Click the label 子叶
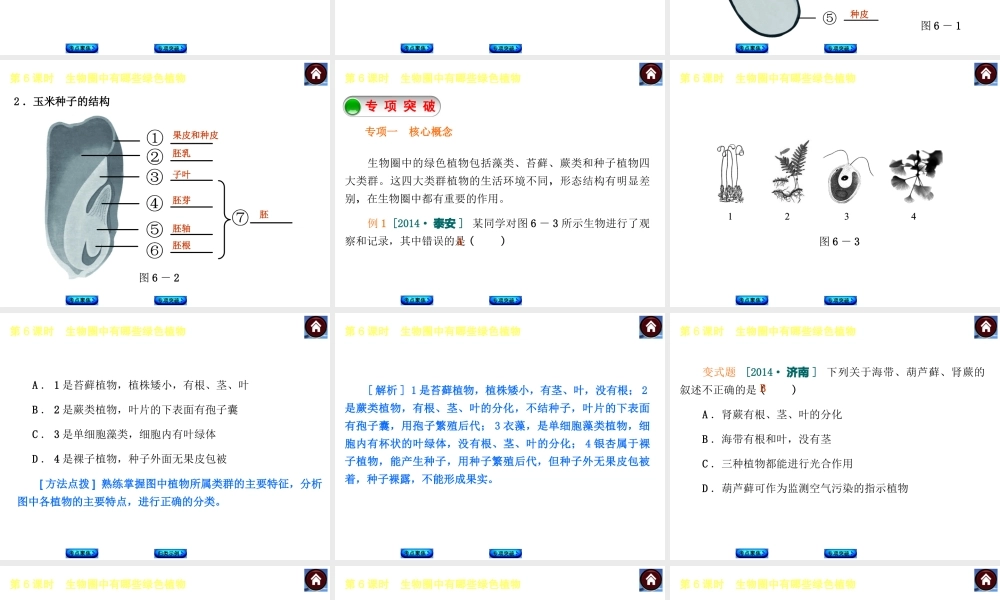This screenshot has width=1000, height=600. pyautogui.click(x=181, y=175)
